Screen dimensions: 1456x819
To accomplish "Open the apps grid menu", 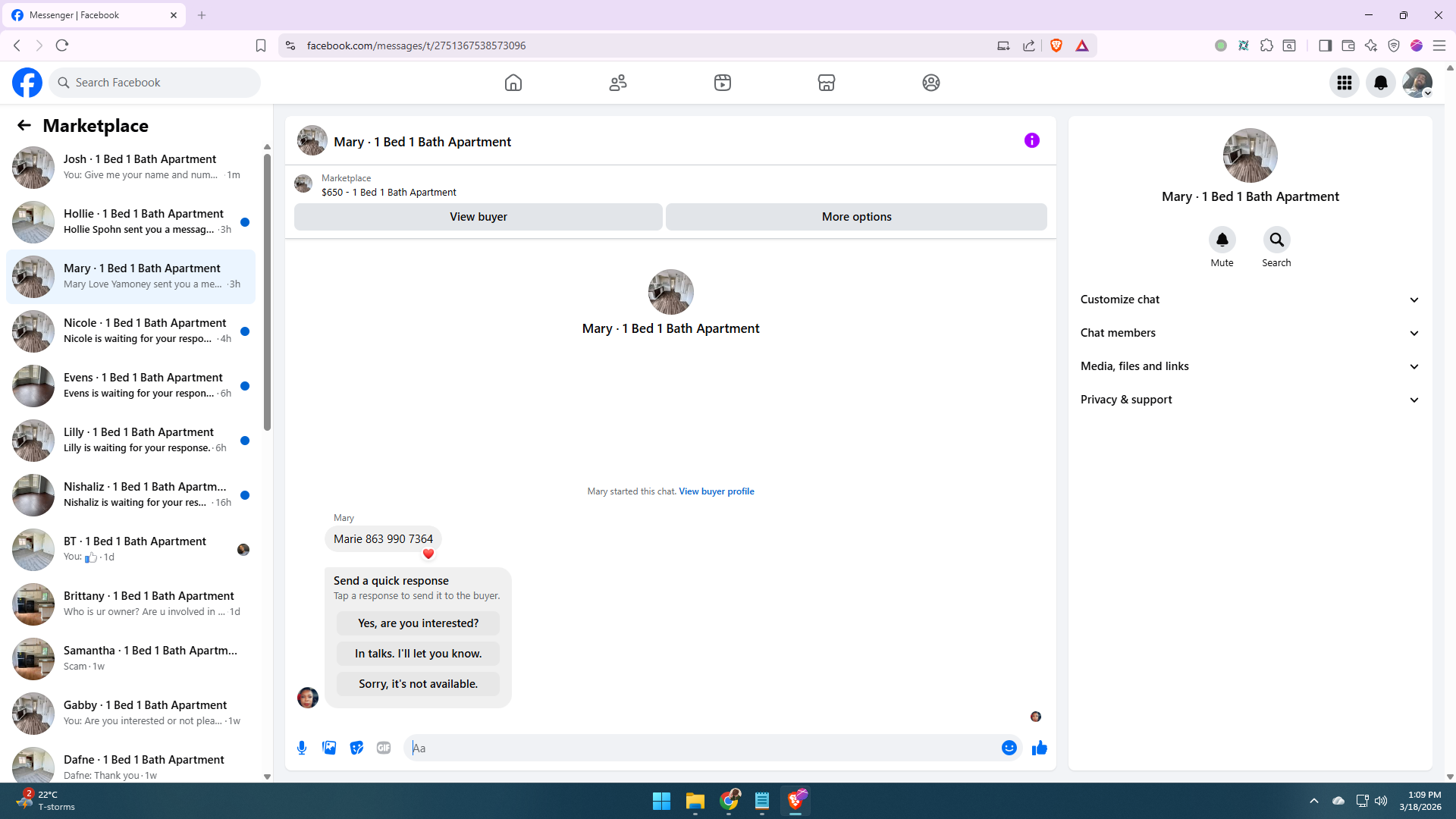I will coord(1344,83).
